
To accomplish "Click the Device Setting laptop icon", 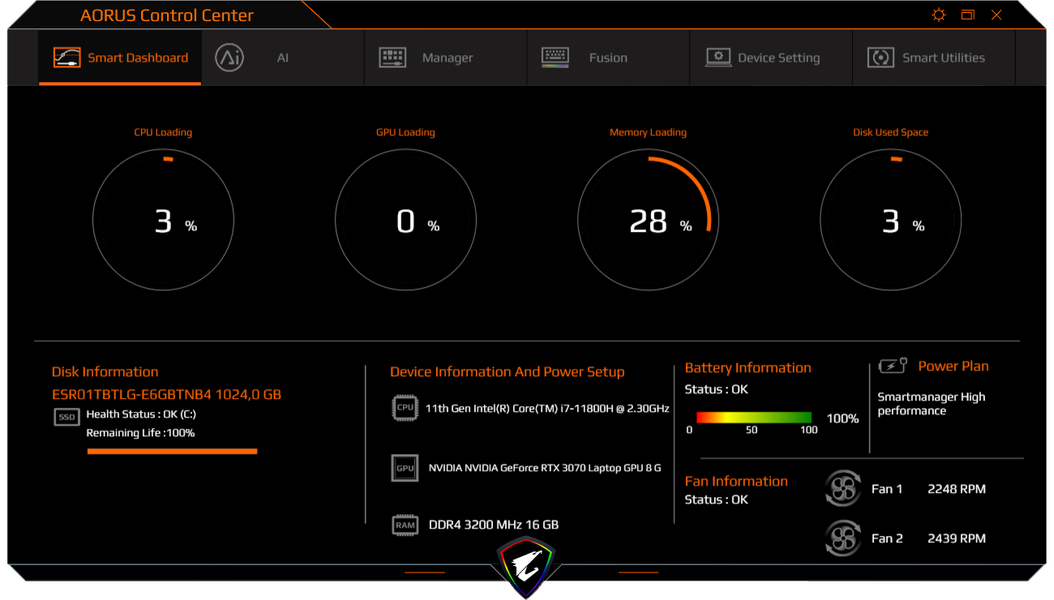I will pyautogui.click(x=718, y=58).
